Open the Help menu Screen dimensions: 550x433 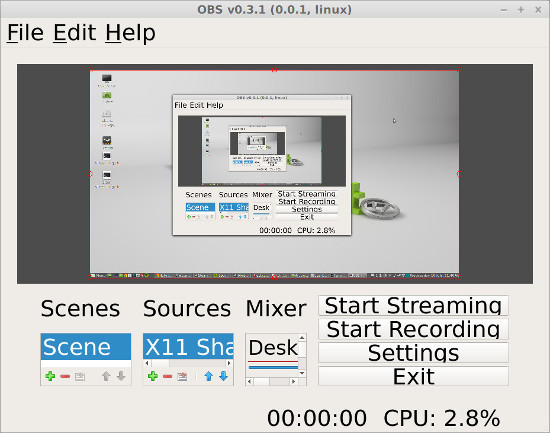click(x=130, y=33)
